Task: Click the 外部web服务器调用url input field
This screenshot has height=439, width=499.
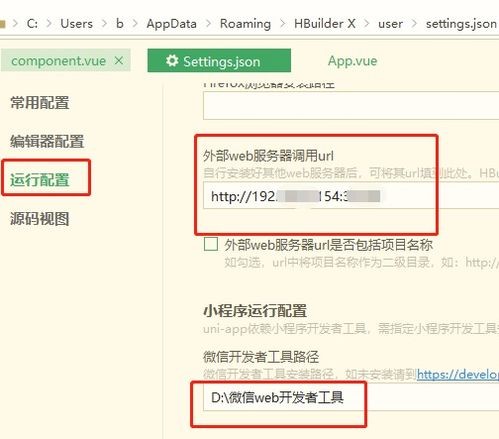Action: coord(351,196)
